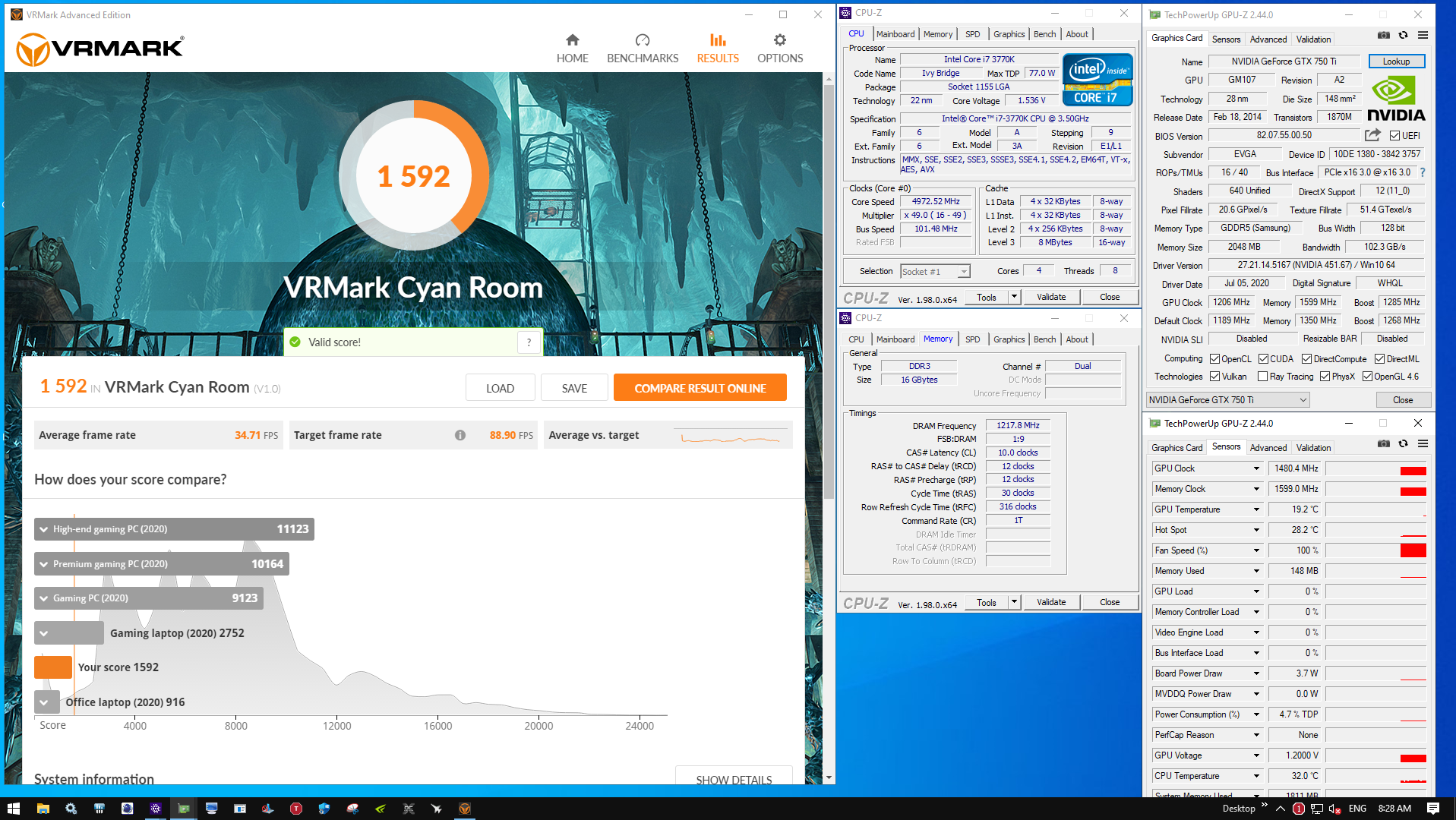Toggle the DirectCompute checkbox
This screenshot has height=820, width=1456.
tap(1306, 359)
